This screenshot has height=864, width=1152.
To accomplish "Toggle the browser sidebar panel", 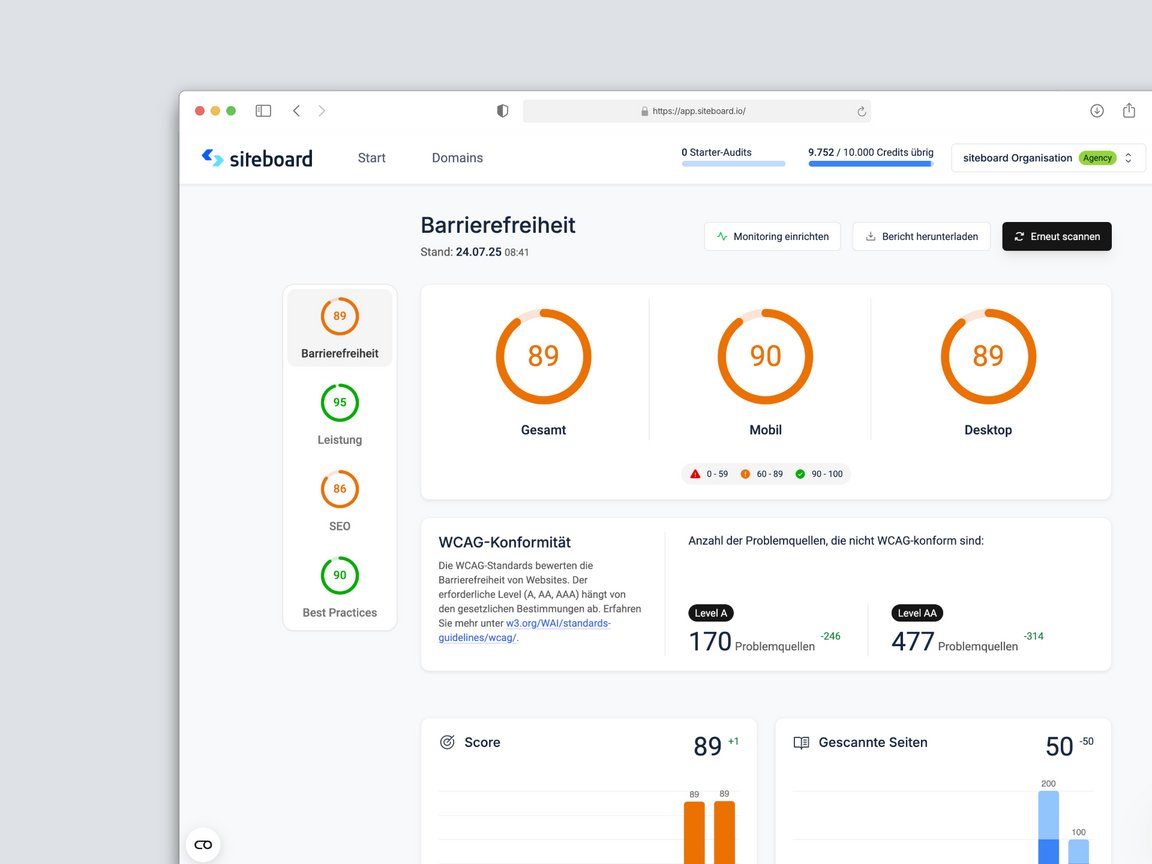I will point(263,110).
